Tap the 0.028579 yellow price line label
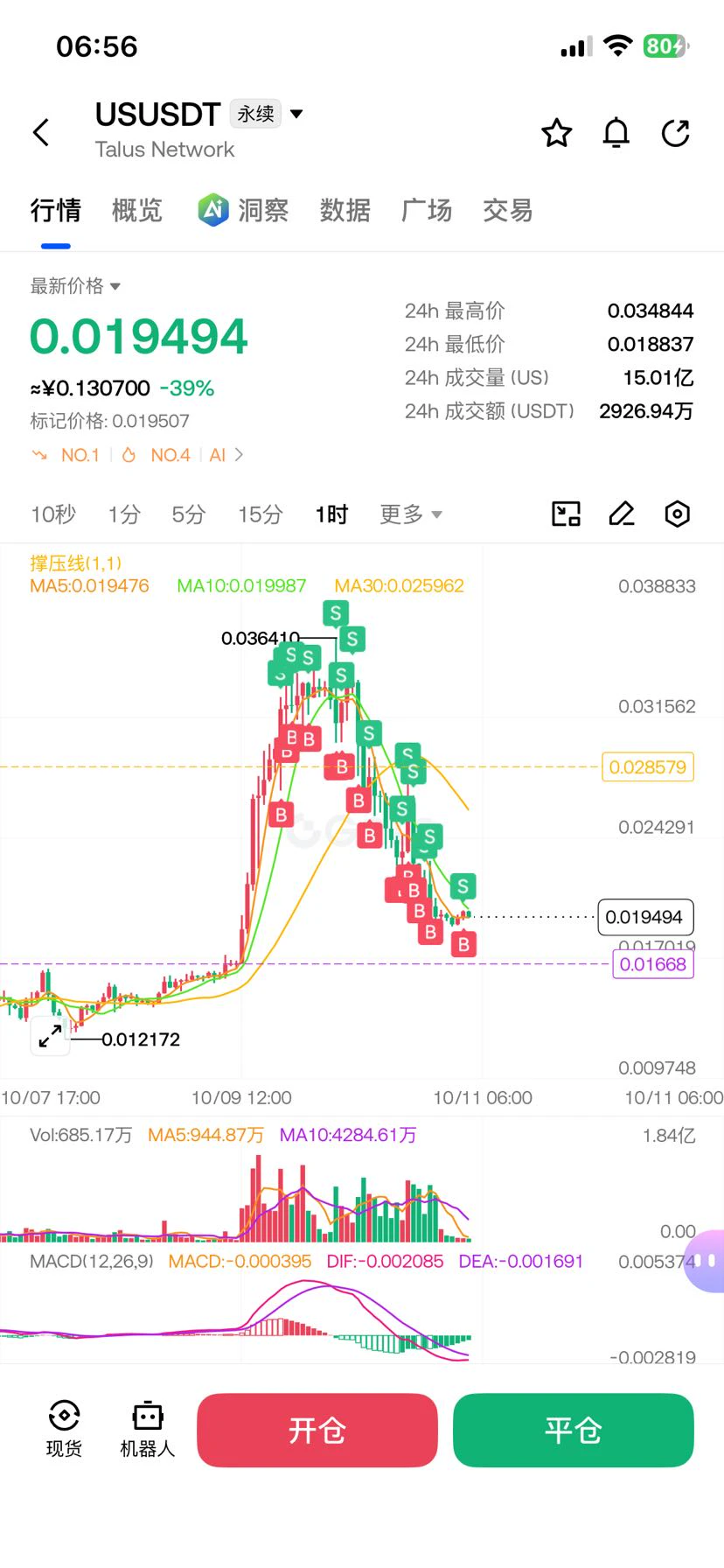The image size is (724, 1568). pos(648,767)
